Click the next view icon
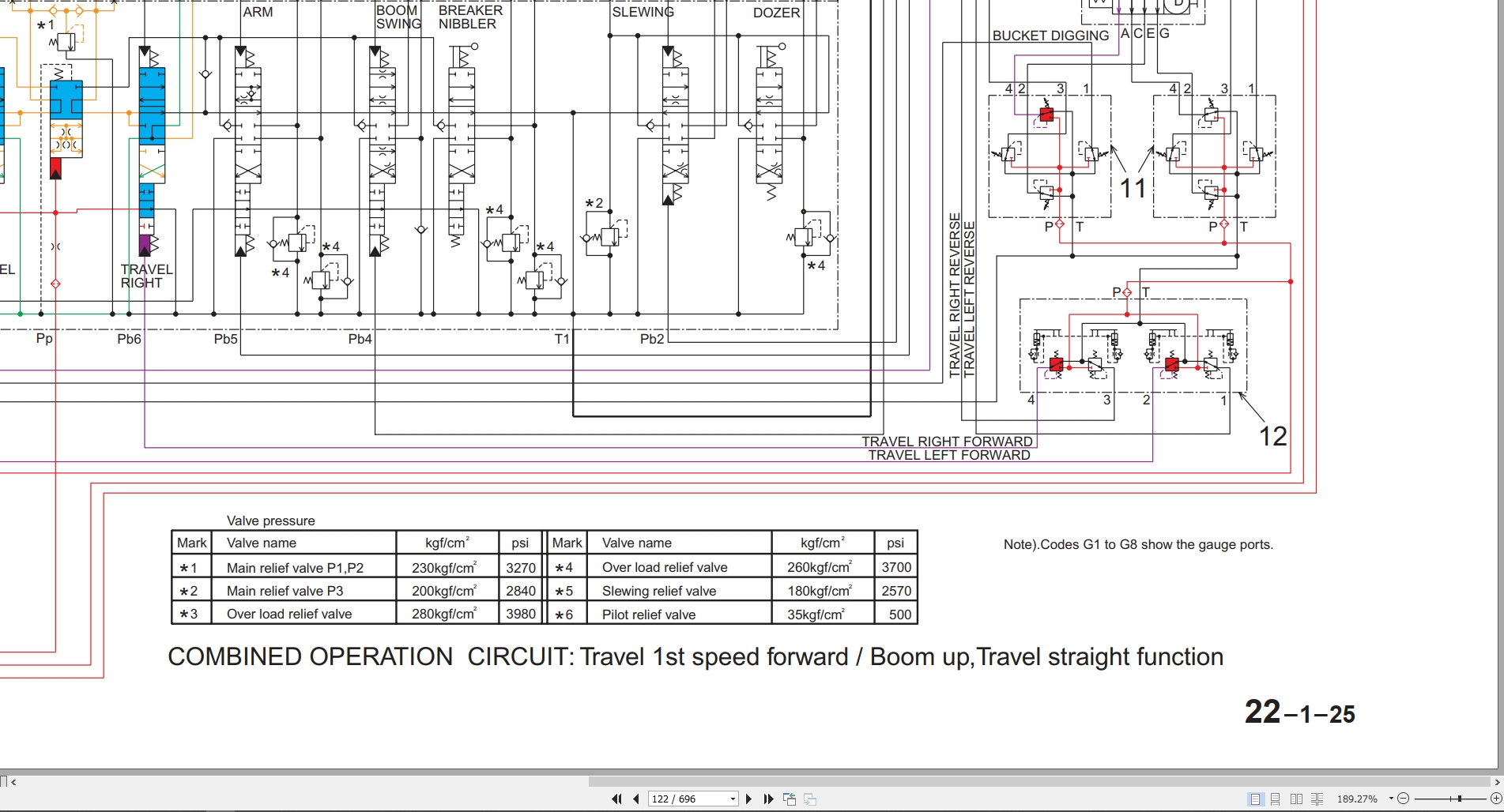 coord(809,799)
